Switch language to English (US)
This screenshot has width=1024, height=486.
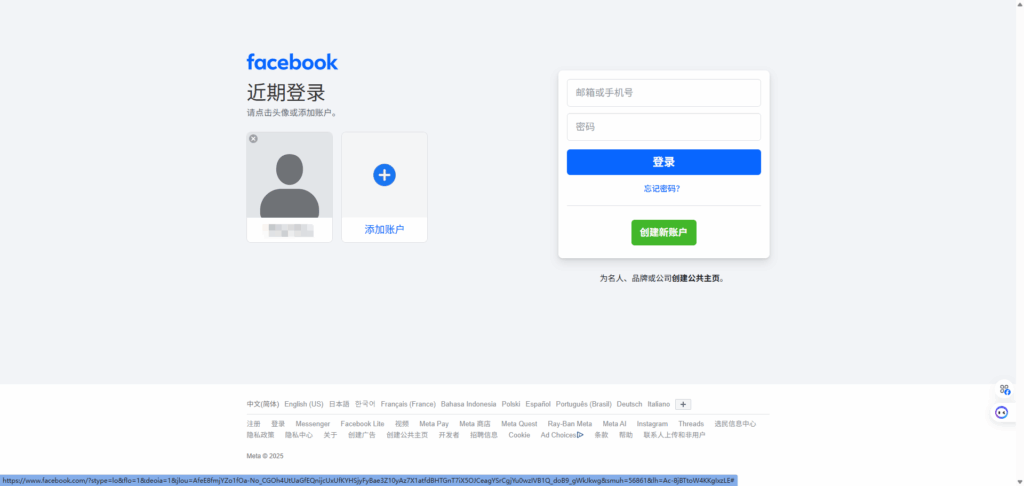pos(304,404)
